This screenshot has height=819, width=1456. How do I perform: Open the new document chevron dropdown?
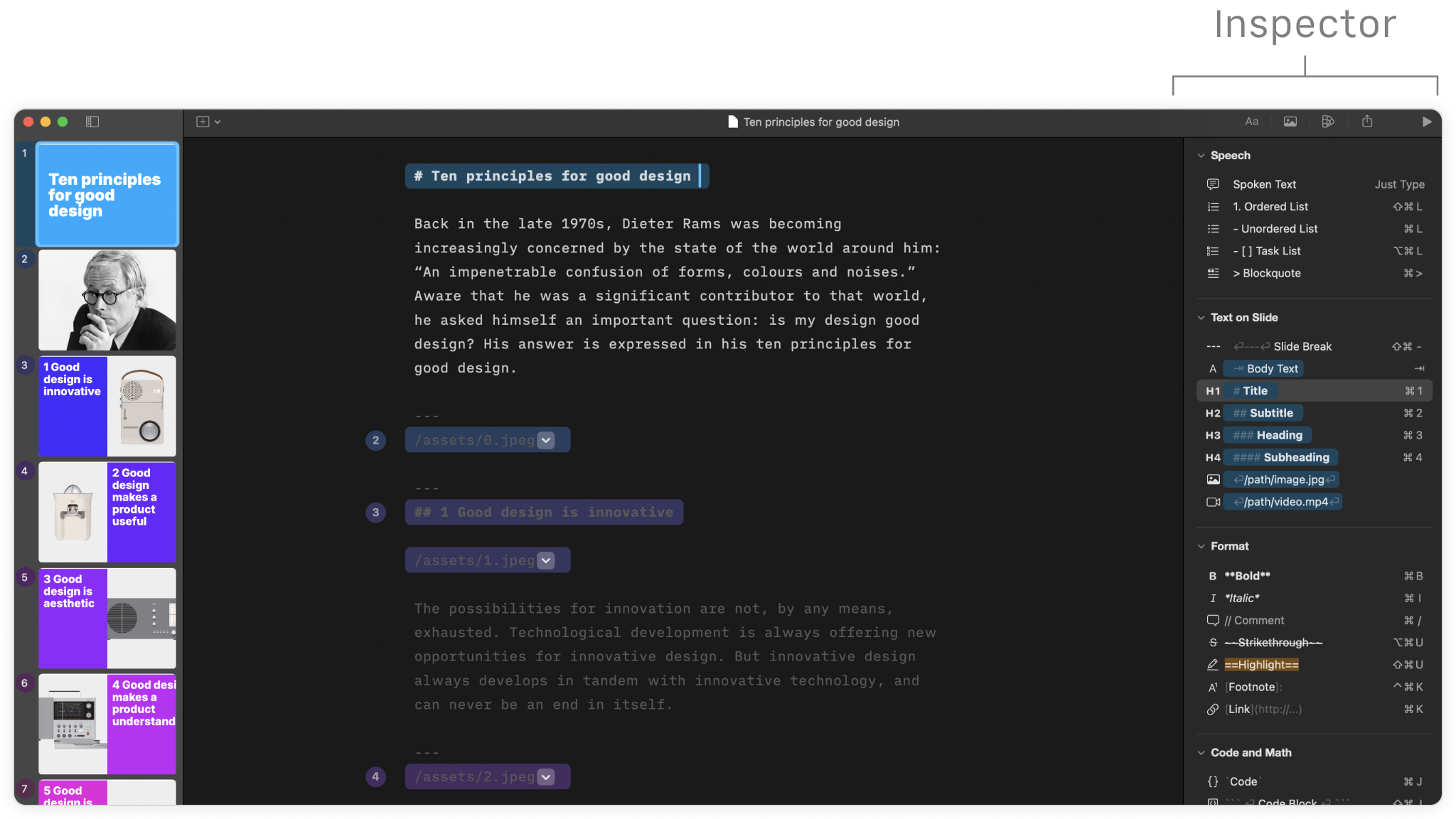click(x=217, y=122)
